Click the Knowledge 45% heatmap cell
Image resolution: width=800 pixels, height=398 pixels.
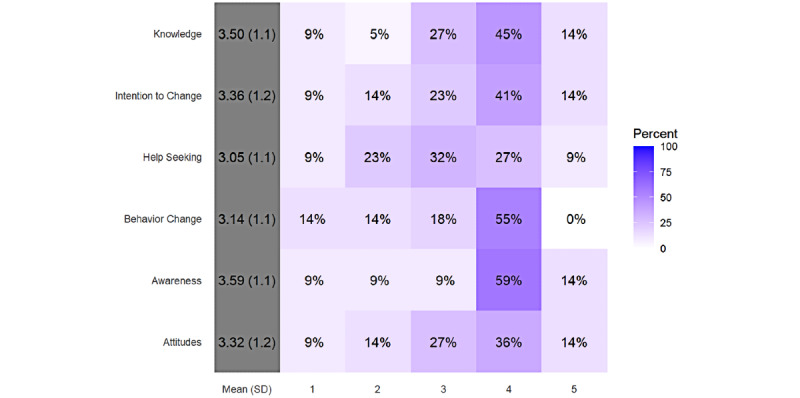(x=509, y=34)
